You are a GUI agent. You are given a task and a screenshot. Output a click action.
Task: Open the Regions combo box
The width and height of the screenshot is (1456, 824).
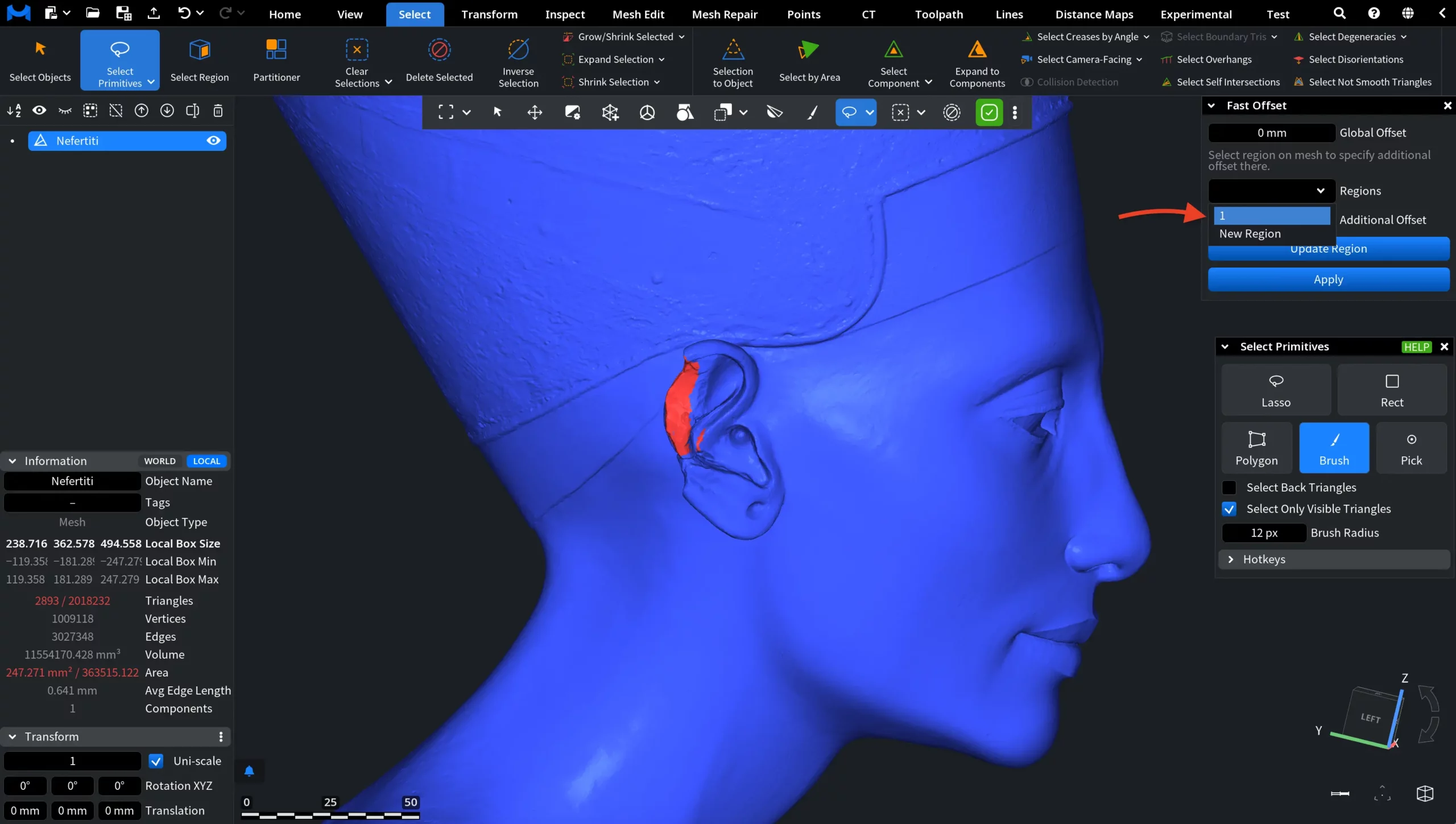(x=1271, y=191)
